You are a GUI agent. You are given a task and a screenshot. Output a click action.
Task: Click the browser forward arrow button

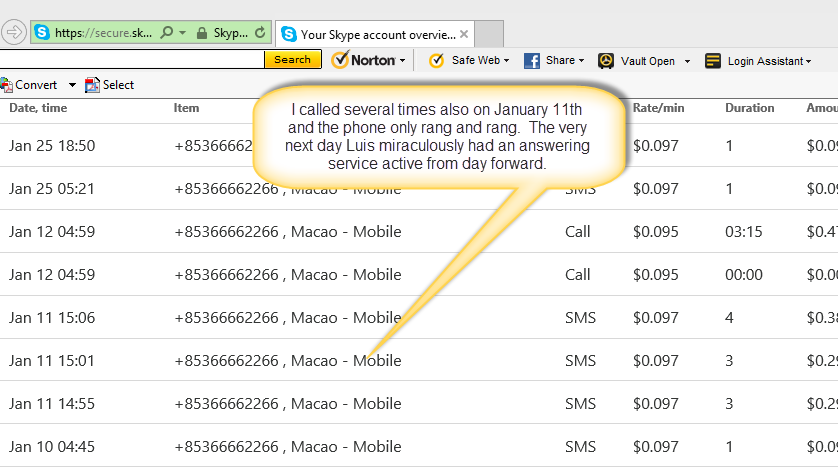click(14, 33)
